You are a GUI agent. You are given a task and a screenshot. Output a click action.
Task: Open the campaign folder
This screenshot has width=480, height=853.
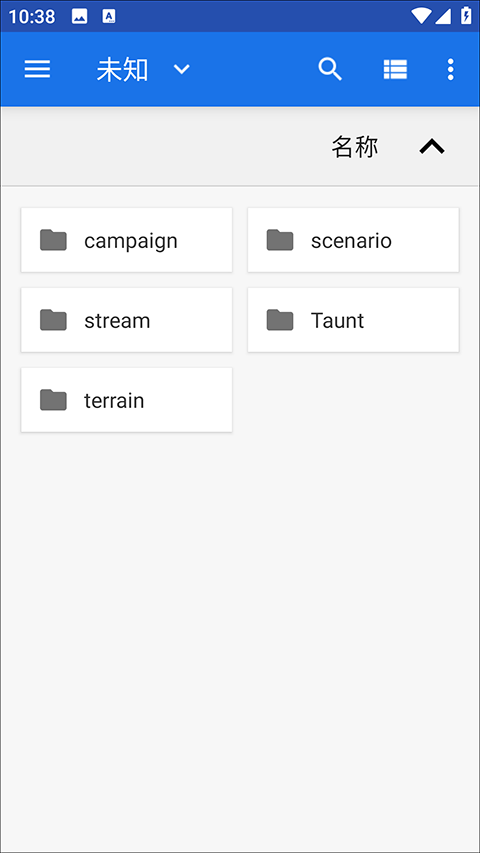(127, 240)
